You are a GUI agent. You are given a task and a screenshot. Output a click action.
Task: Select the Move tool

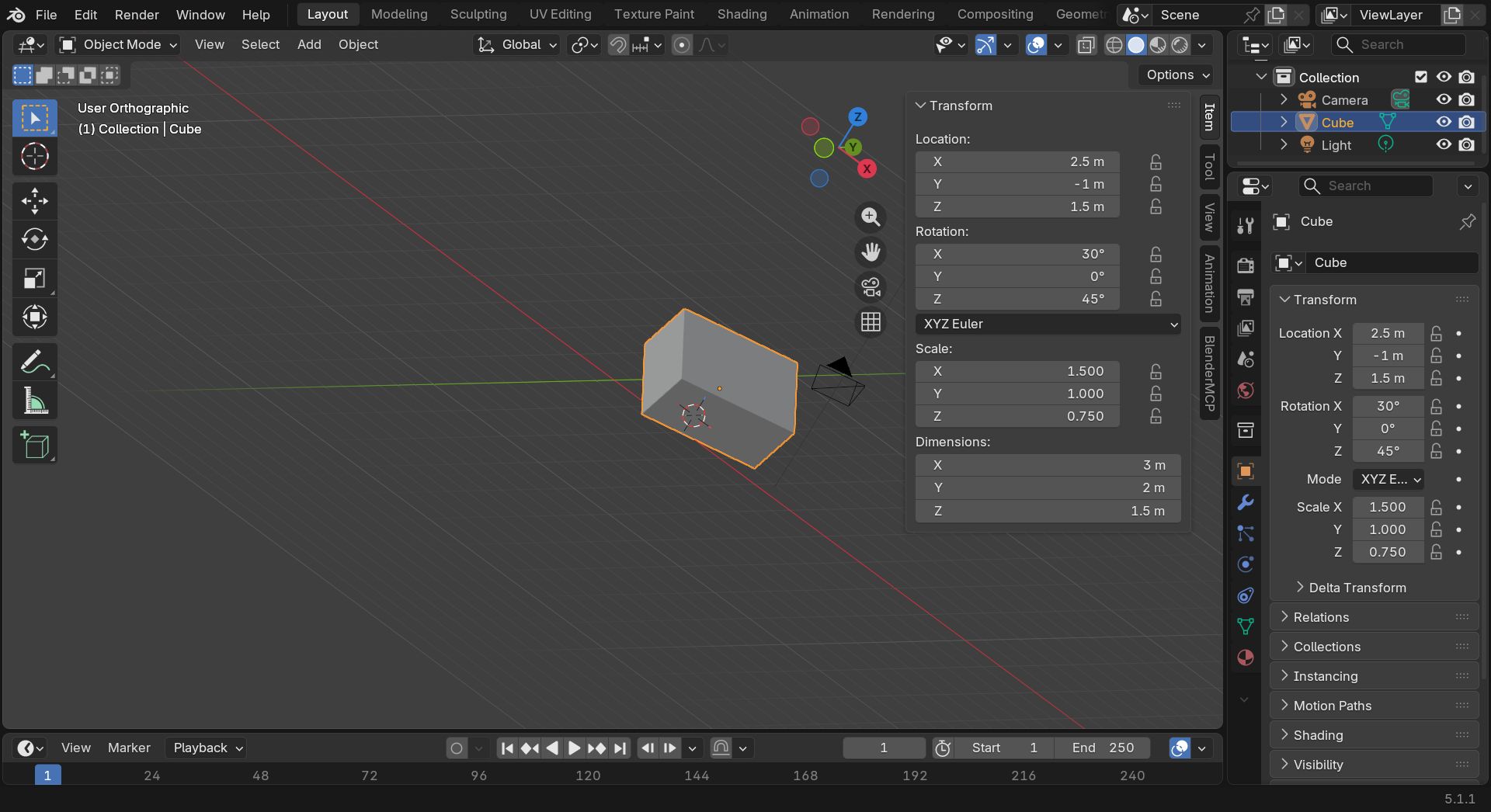(x=34, y=201)
